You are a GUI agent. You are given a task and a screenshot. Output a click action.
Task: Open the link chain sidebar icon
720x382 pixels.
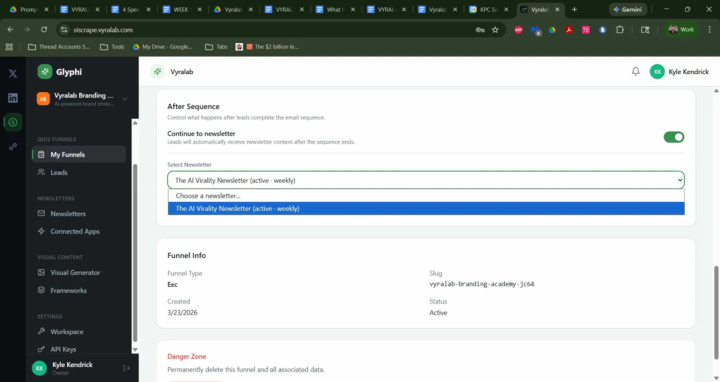pos(13,146)
